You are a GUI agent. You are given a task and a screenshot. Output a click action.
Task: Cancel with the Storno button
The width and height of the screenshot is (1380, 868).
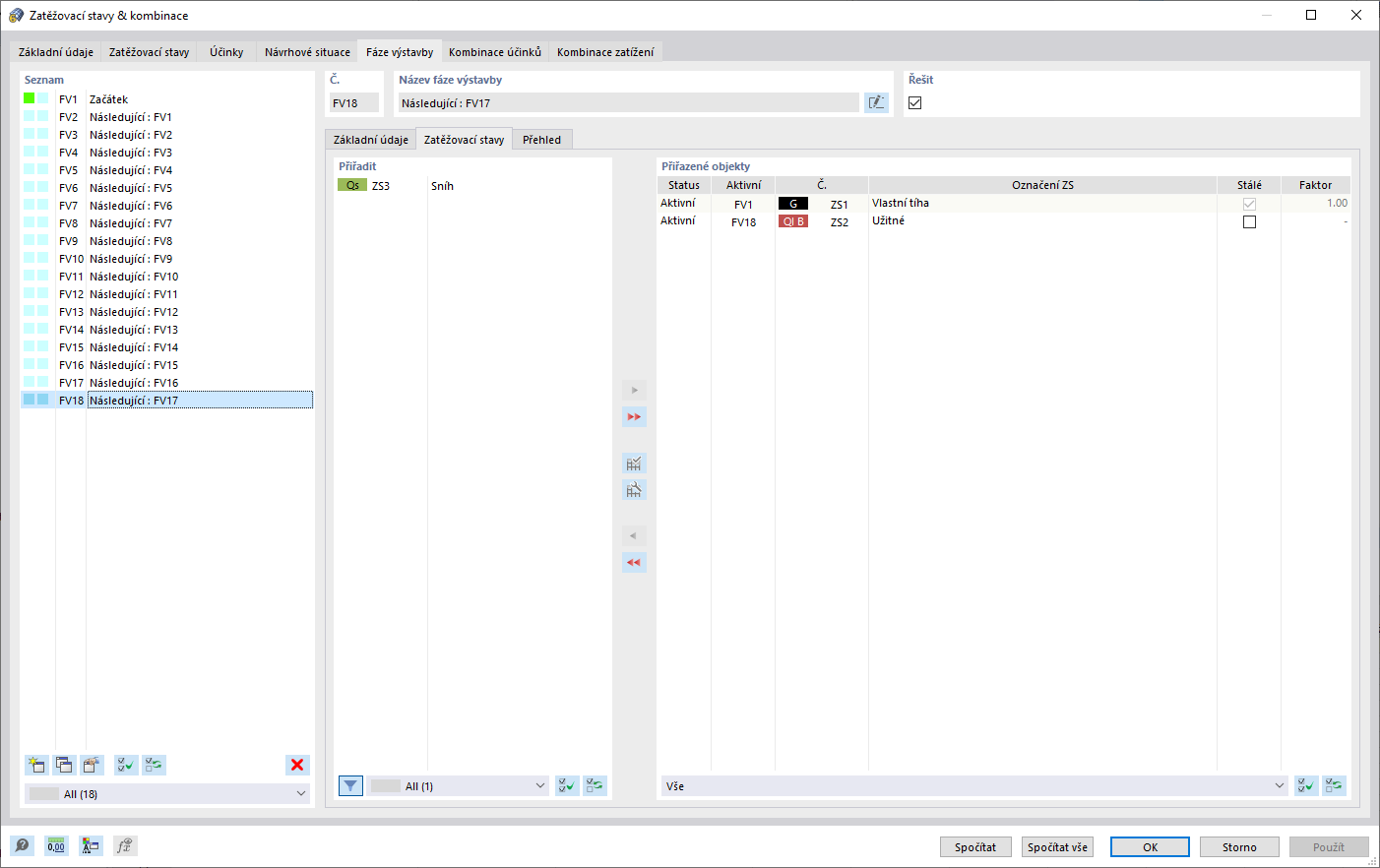1239,846
